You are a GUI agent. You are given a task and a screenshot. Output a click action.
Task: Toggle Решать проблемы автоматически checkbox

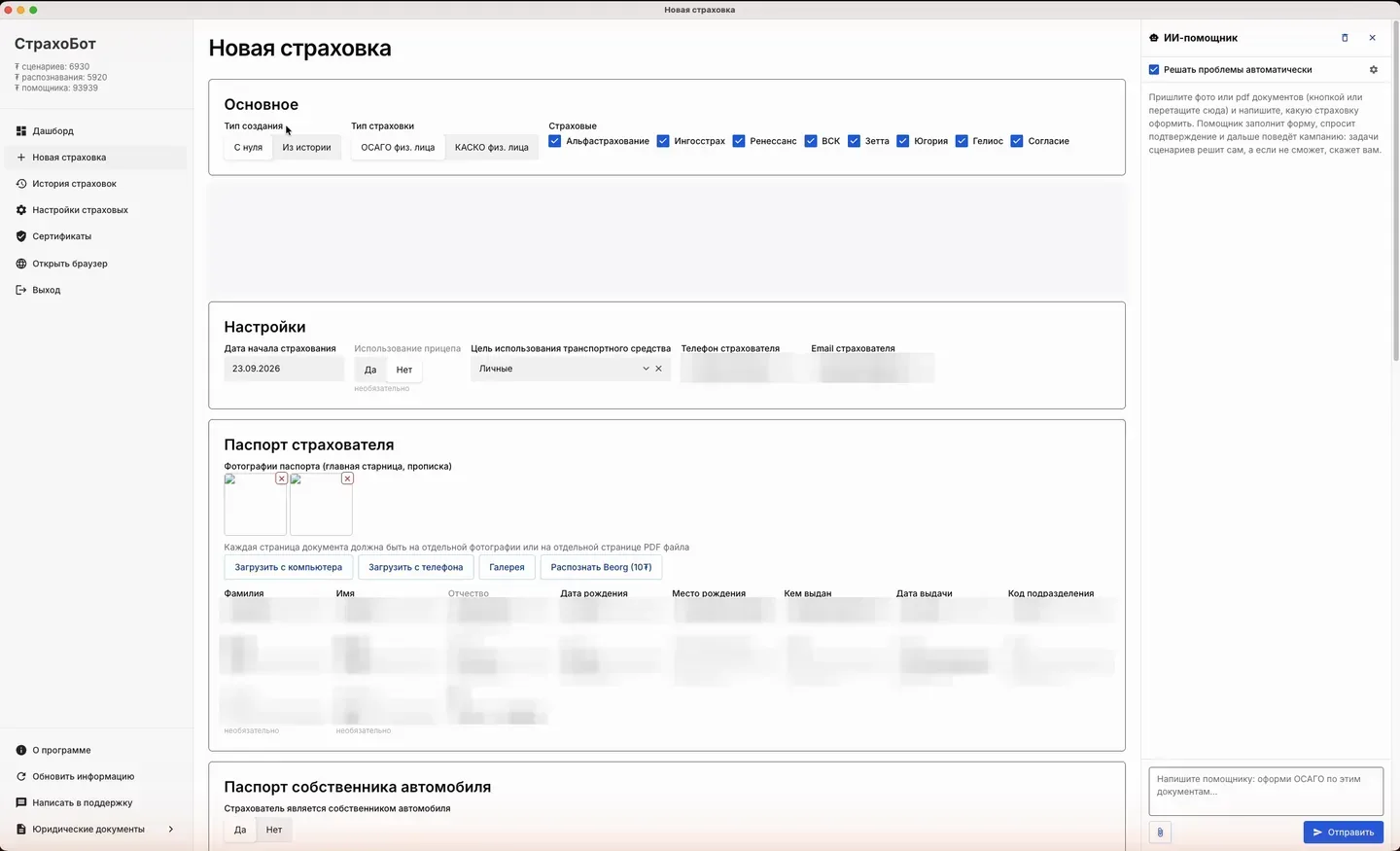(1154, 70)
